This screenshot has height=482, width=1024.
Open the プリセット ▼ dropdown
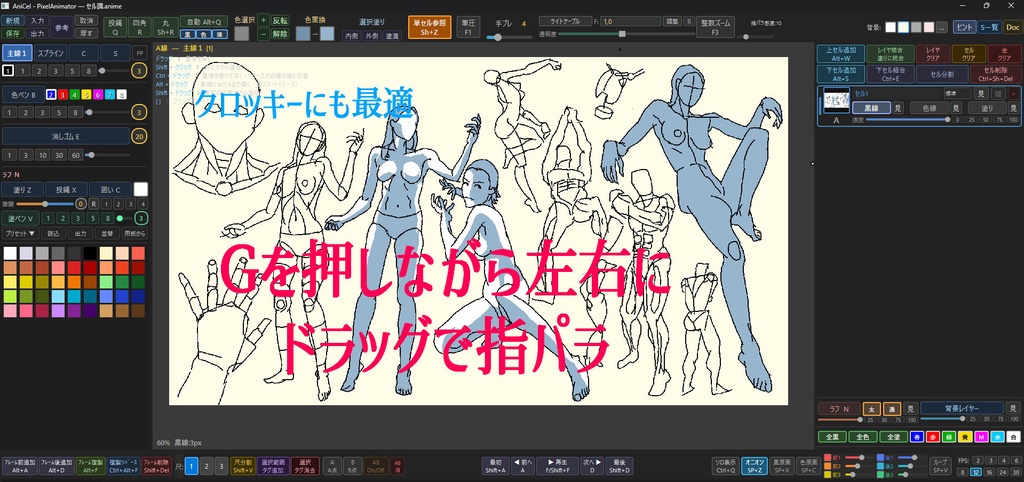click(20, 233)
